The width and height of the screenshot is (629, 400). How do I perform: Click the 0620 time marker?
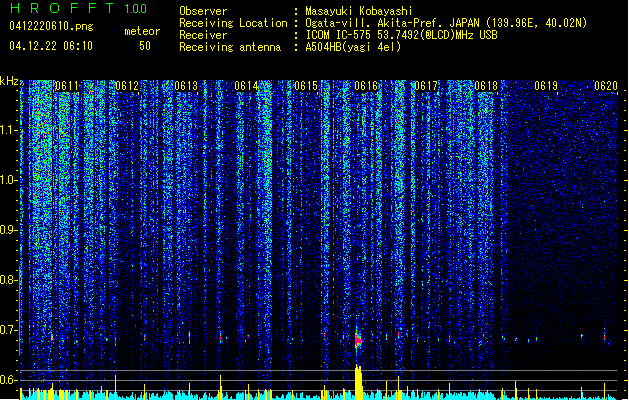(606, 86)
